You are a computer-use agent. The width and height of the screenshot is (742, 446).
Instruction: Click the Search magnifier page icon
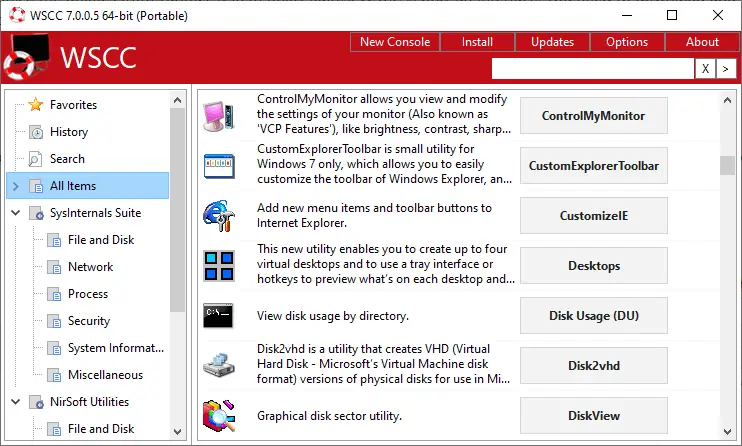pyautogui.click(x=35, y=159)
